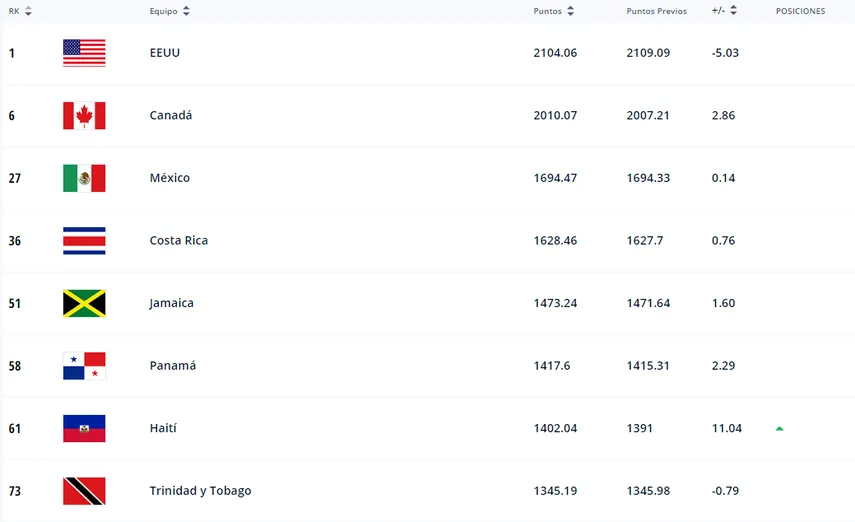Click the Jamaica flag icon
This screenshot has width=855, height=522.
click(84, 303)
